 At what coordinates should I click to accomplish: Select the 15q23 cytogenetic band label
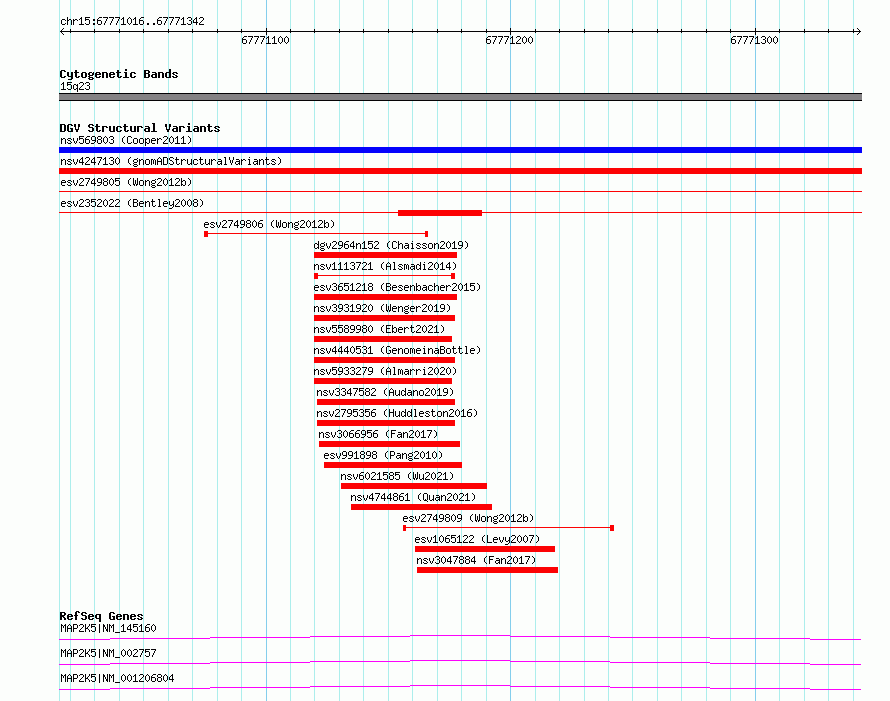[75, 86]
